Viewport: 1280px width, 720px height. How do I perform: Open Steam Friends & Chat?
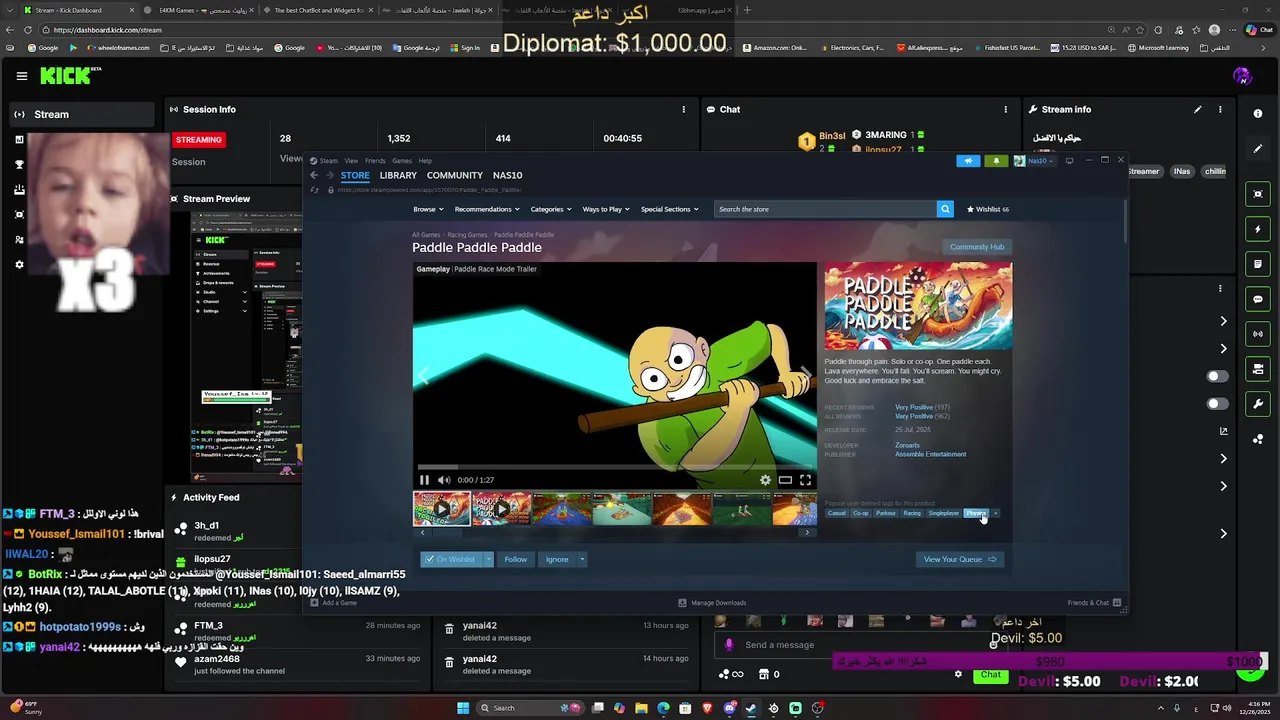pos(1094,603)
